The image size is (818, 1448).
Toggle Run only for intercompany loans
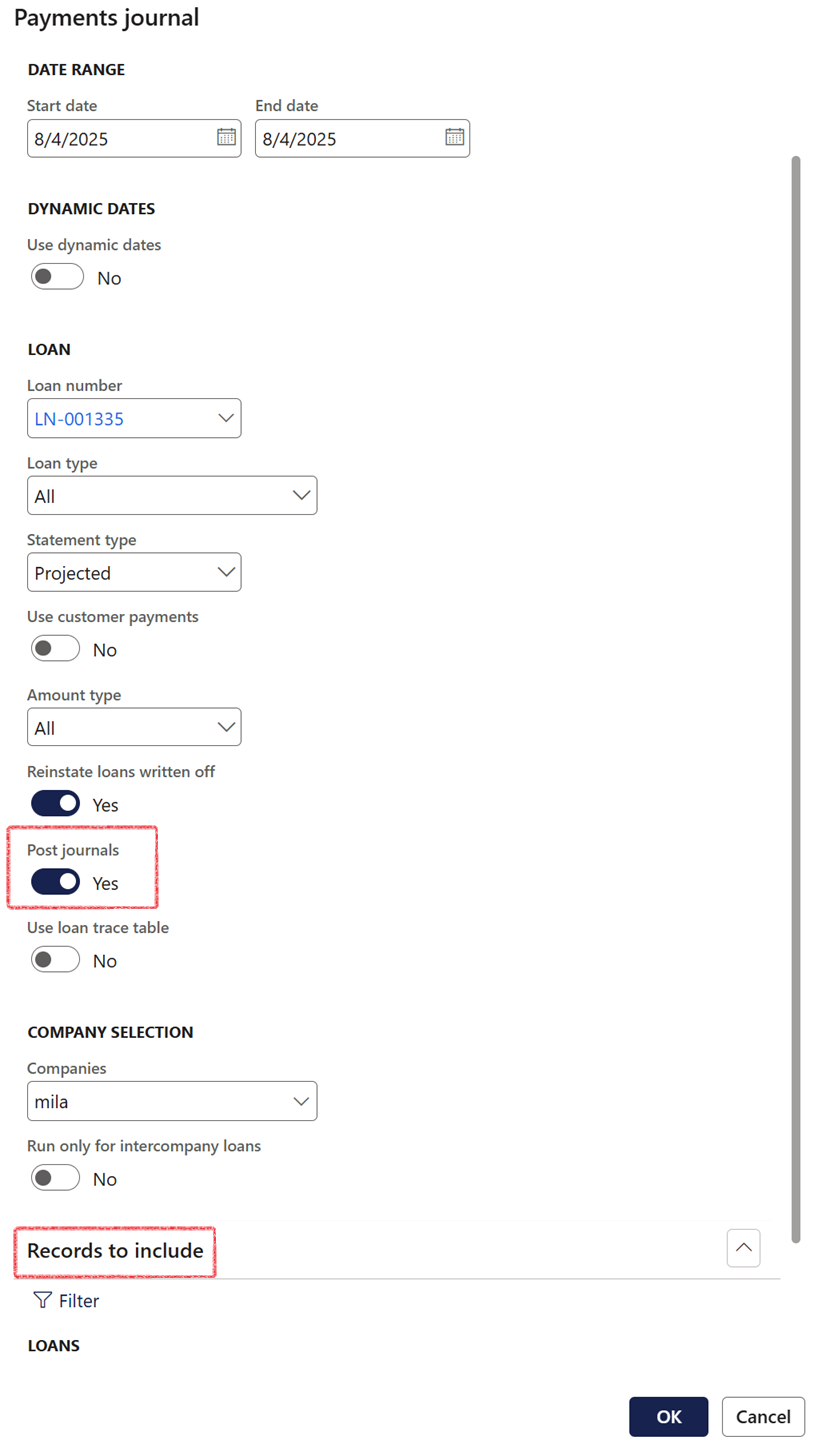pyautogui.click(x=56, y=1178)
